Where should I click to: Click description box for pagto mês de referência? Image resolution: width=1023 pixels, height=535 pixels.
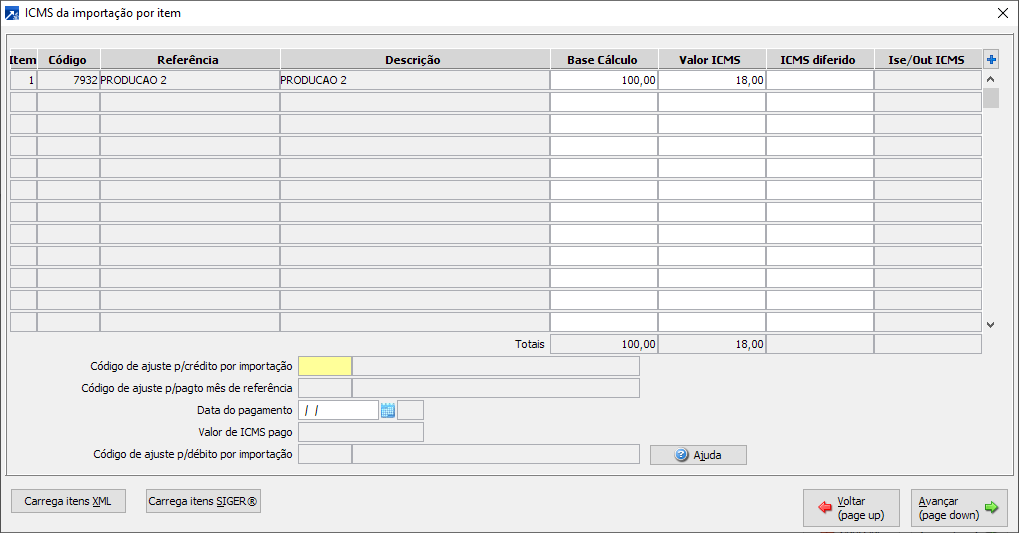click(496, 388)
